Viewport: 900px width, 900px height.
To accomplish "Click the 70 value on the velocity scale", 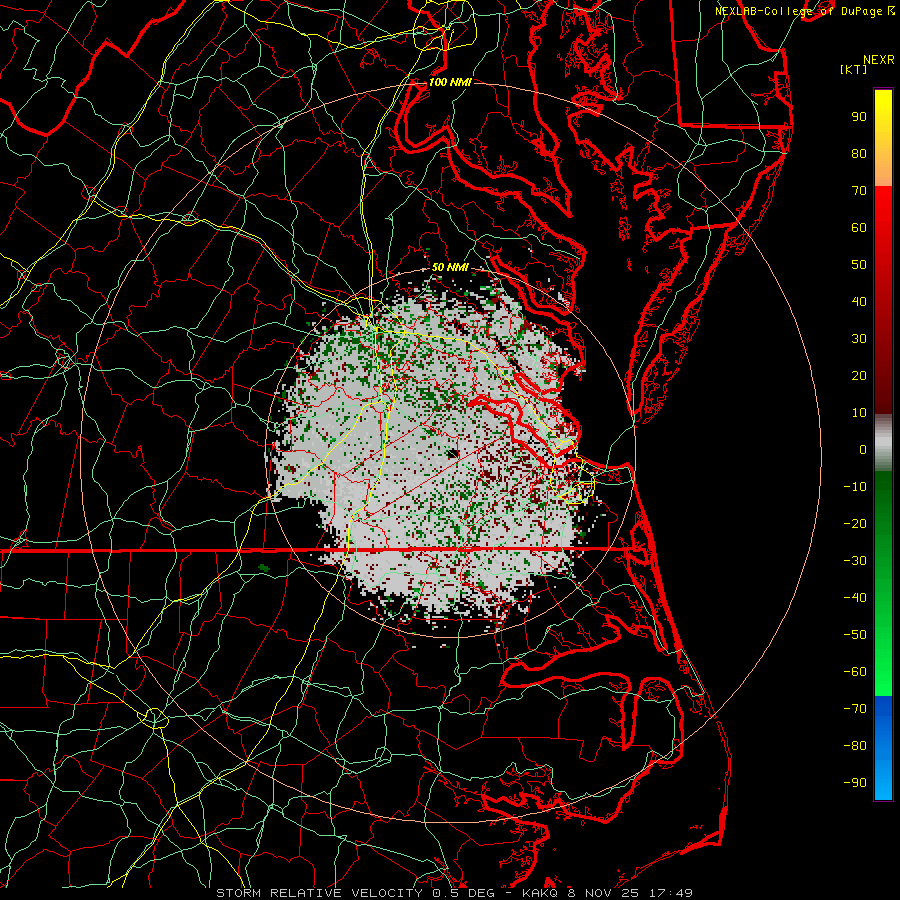I will [x=859, y=191].
